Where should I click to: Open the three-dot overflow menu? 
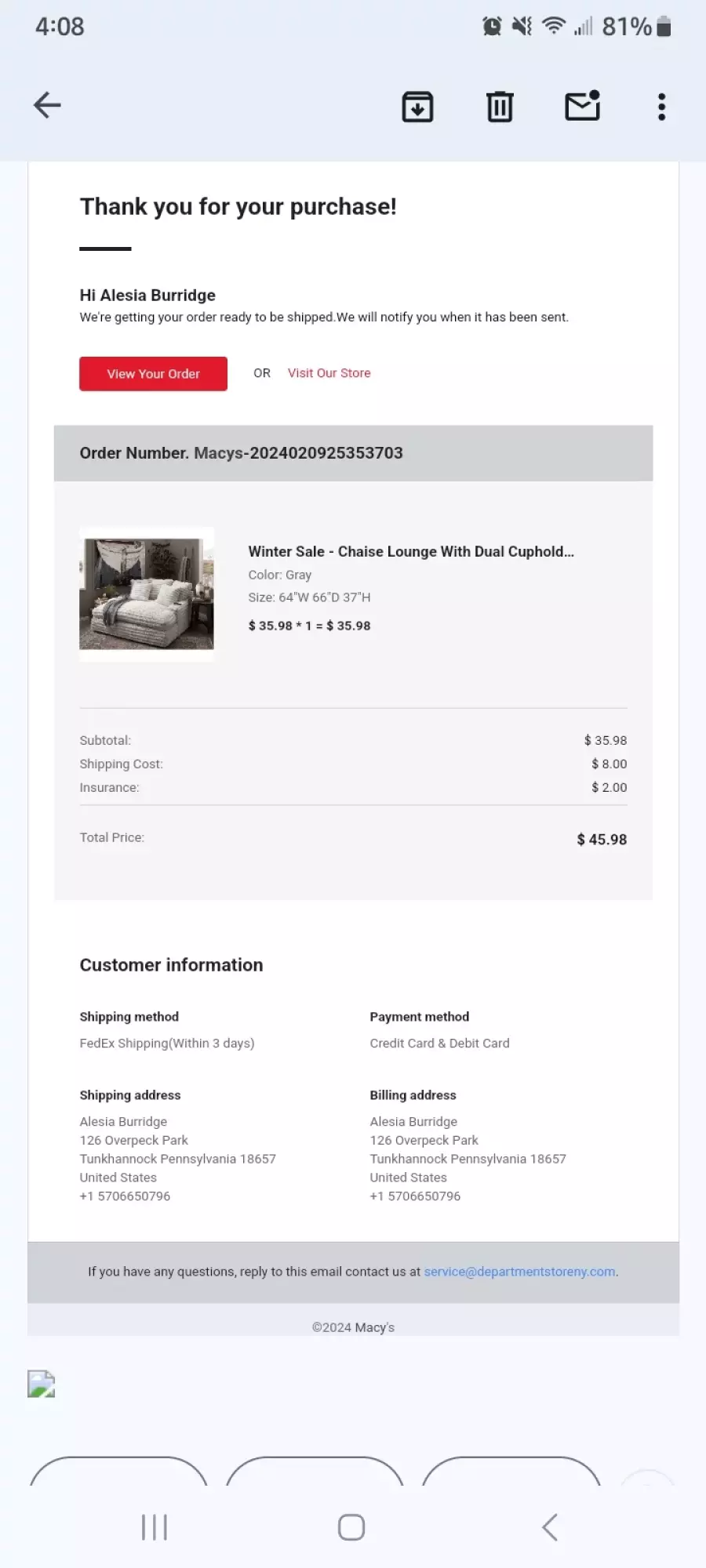tap(662, 107)
